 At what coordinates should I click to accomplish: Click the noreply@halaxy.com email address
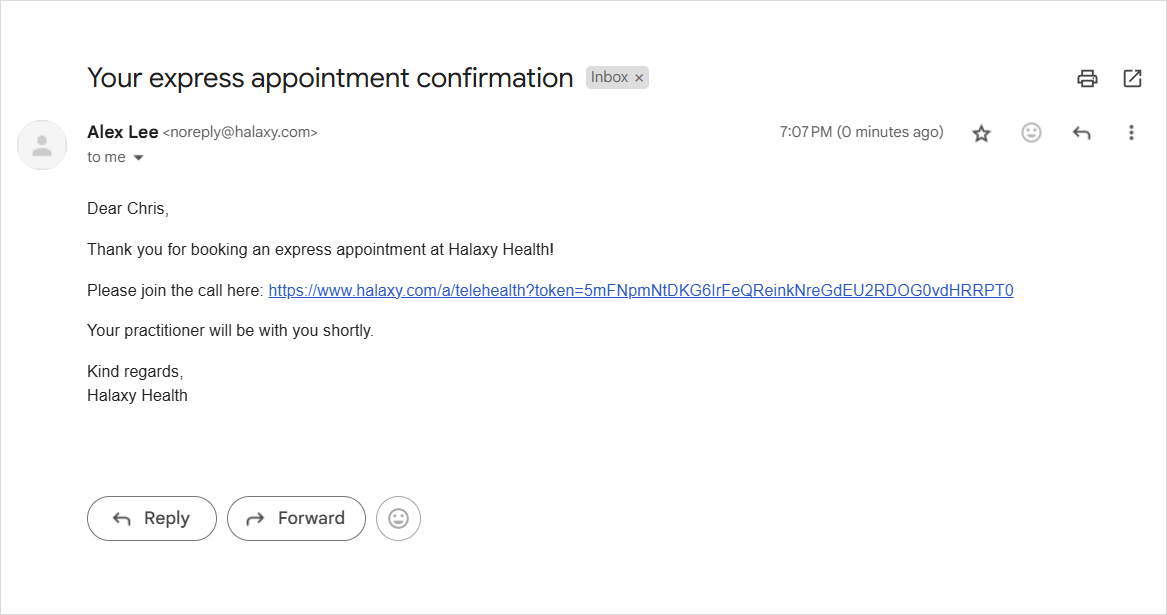pos(240,132)
